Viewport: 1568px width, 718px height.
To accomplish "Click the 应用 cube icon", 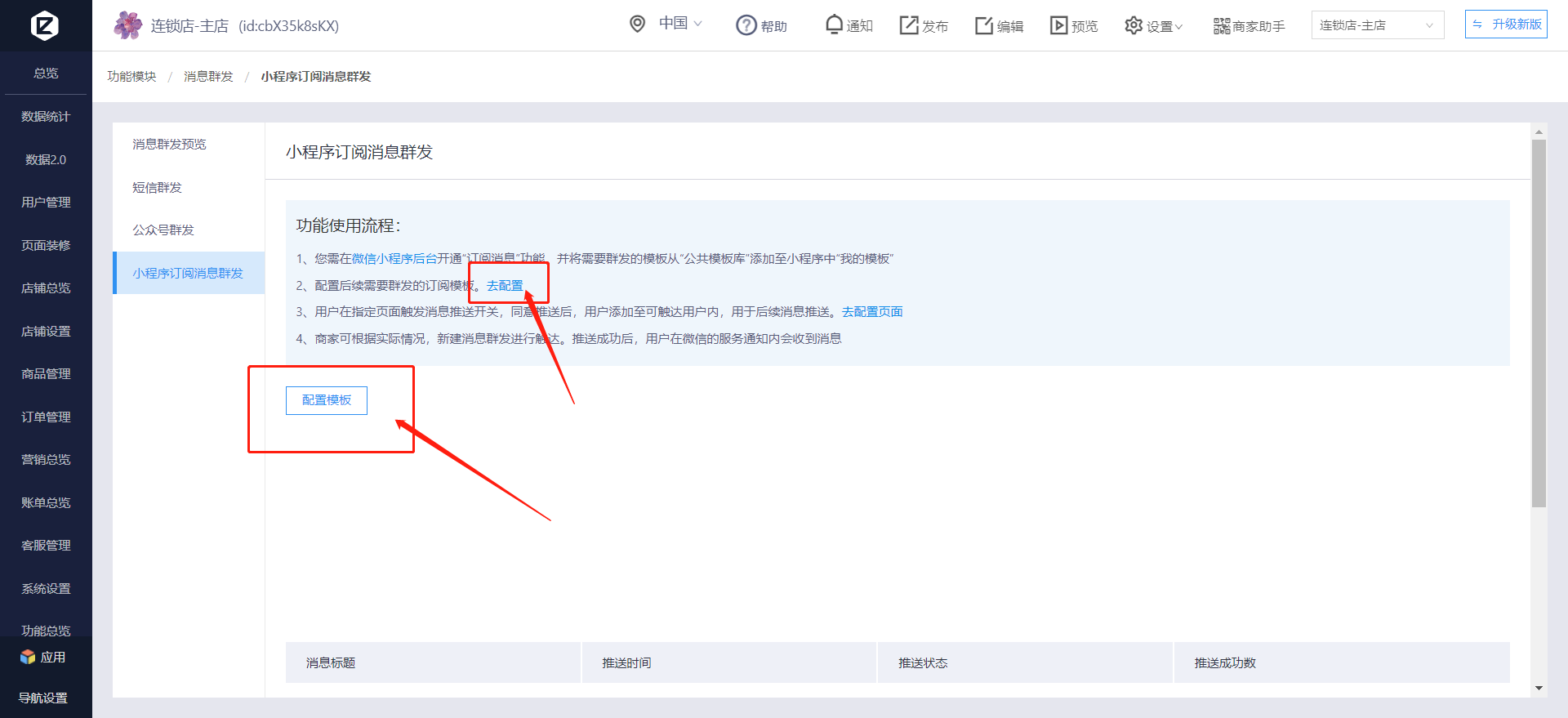I will 28,657.
